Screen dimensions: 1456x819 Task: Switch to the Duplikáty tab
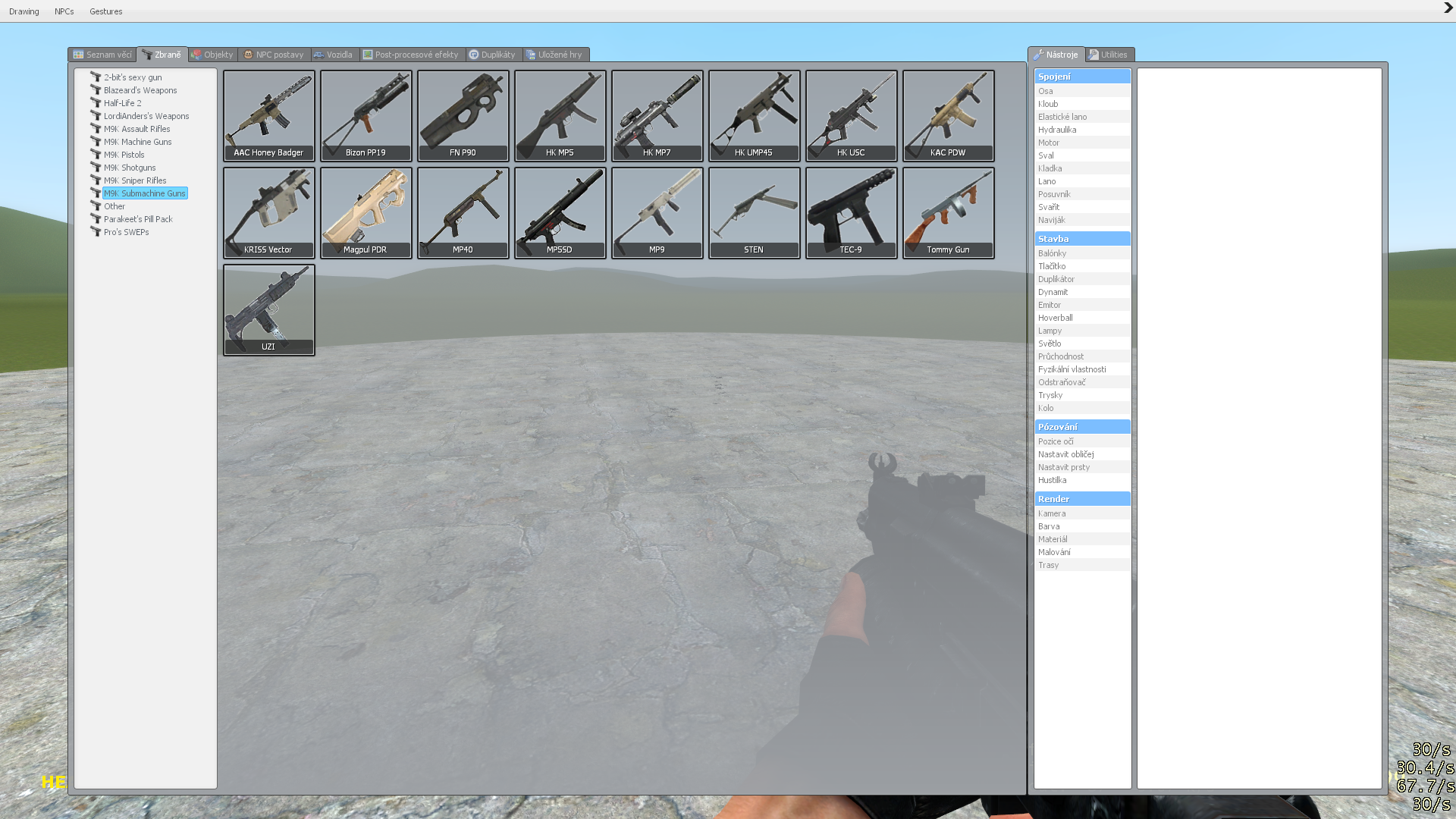493,55
